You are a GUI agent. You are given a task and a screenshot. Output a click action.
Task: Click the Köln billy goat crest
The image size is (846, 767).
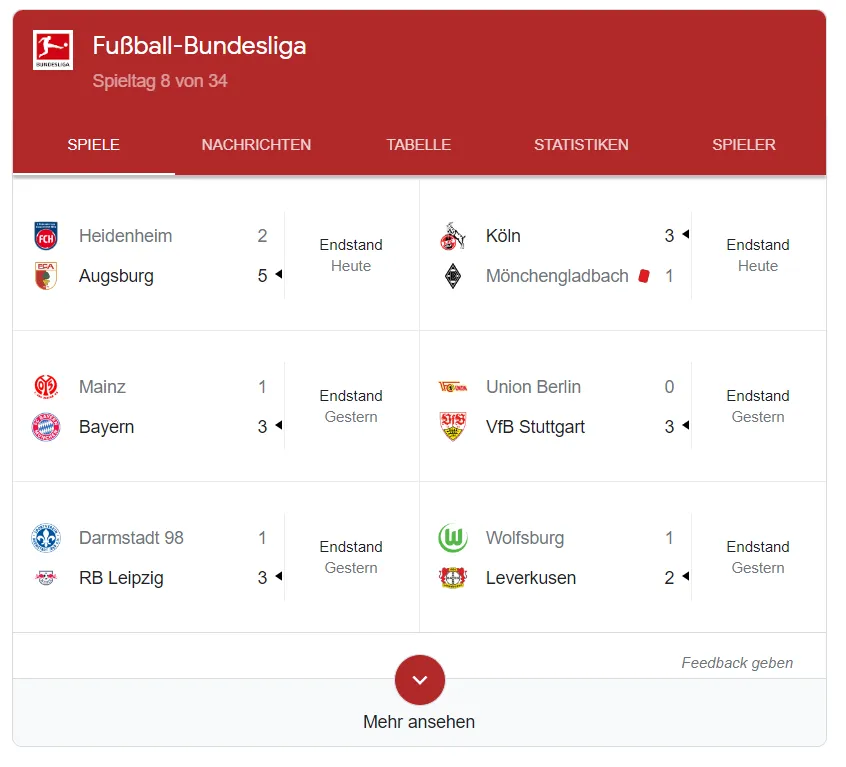click(453, 236)
